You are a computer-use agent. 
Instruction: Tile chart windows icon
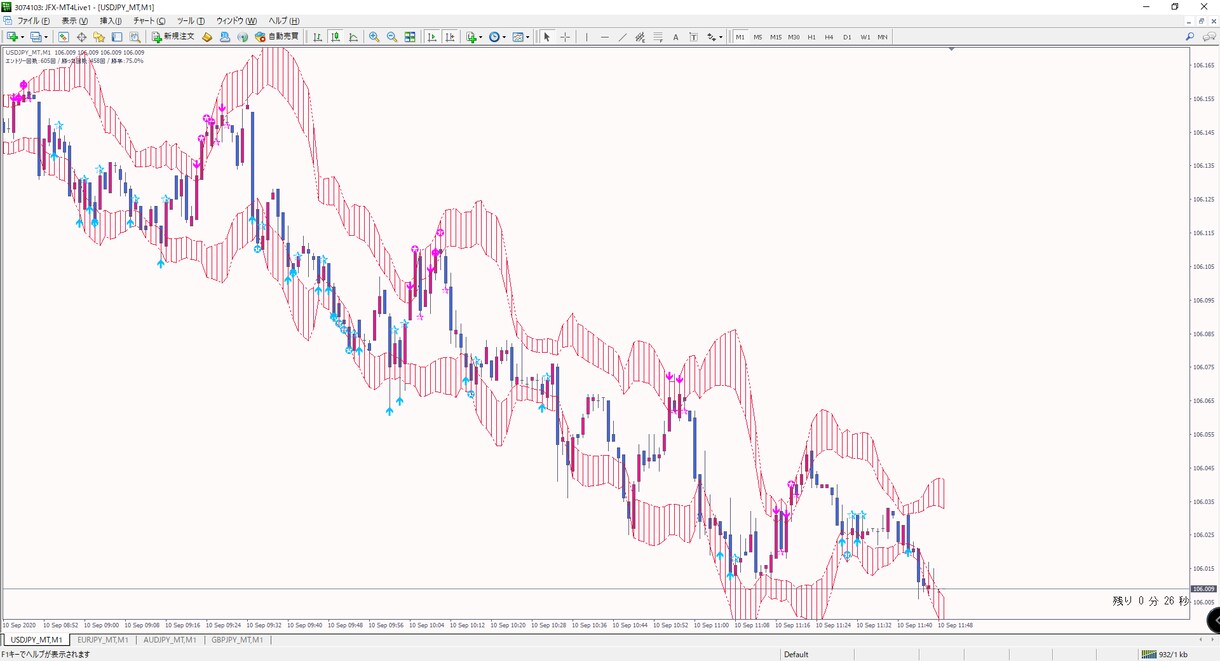click(410, 37)
